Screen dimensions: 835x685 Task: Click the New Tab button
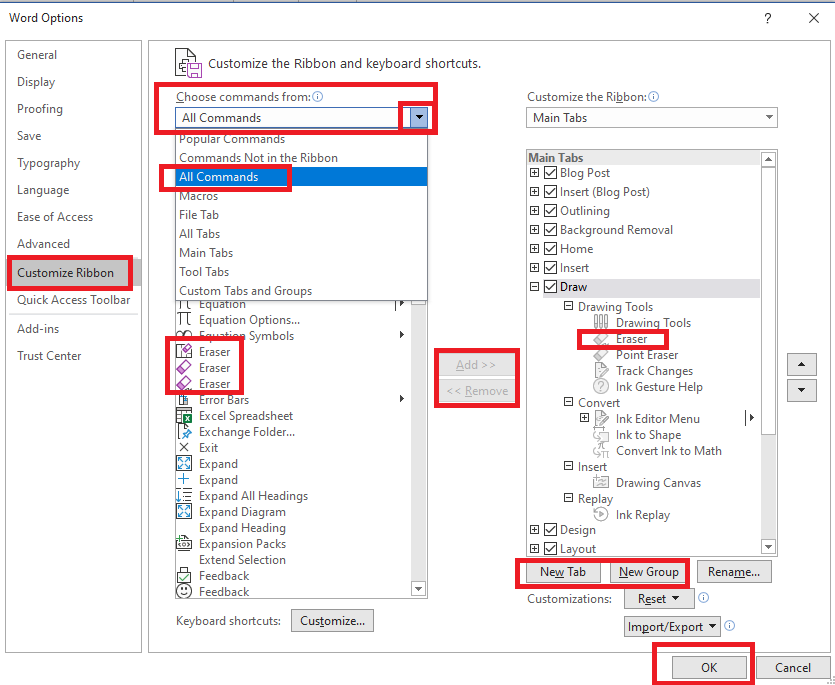point(563,572)
